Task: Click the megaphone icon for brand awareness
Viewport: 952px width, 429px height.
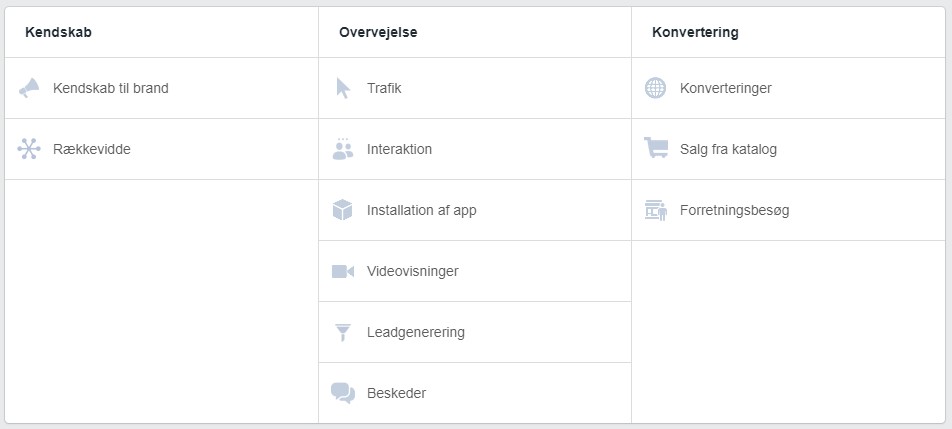Action: coord(29,89)
